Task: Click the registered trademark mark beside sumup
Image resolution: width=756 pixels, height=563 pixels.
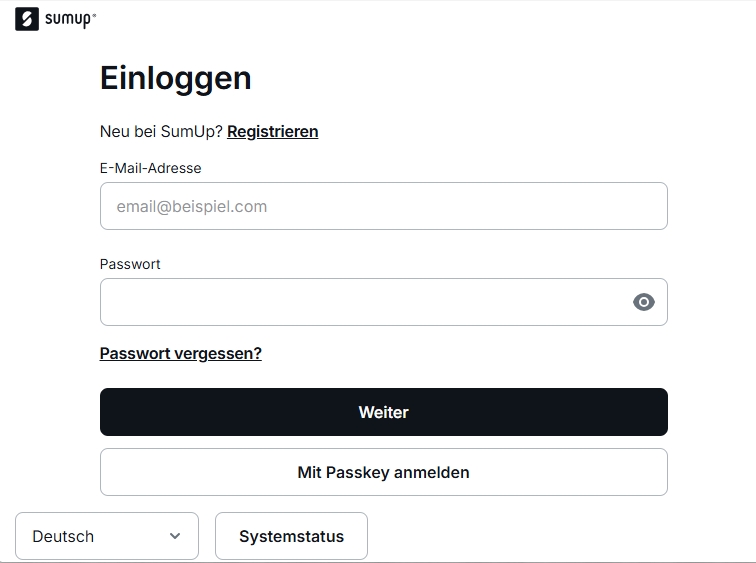Action: [x=95, y=15]
